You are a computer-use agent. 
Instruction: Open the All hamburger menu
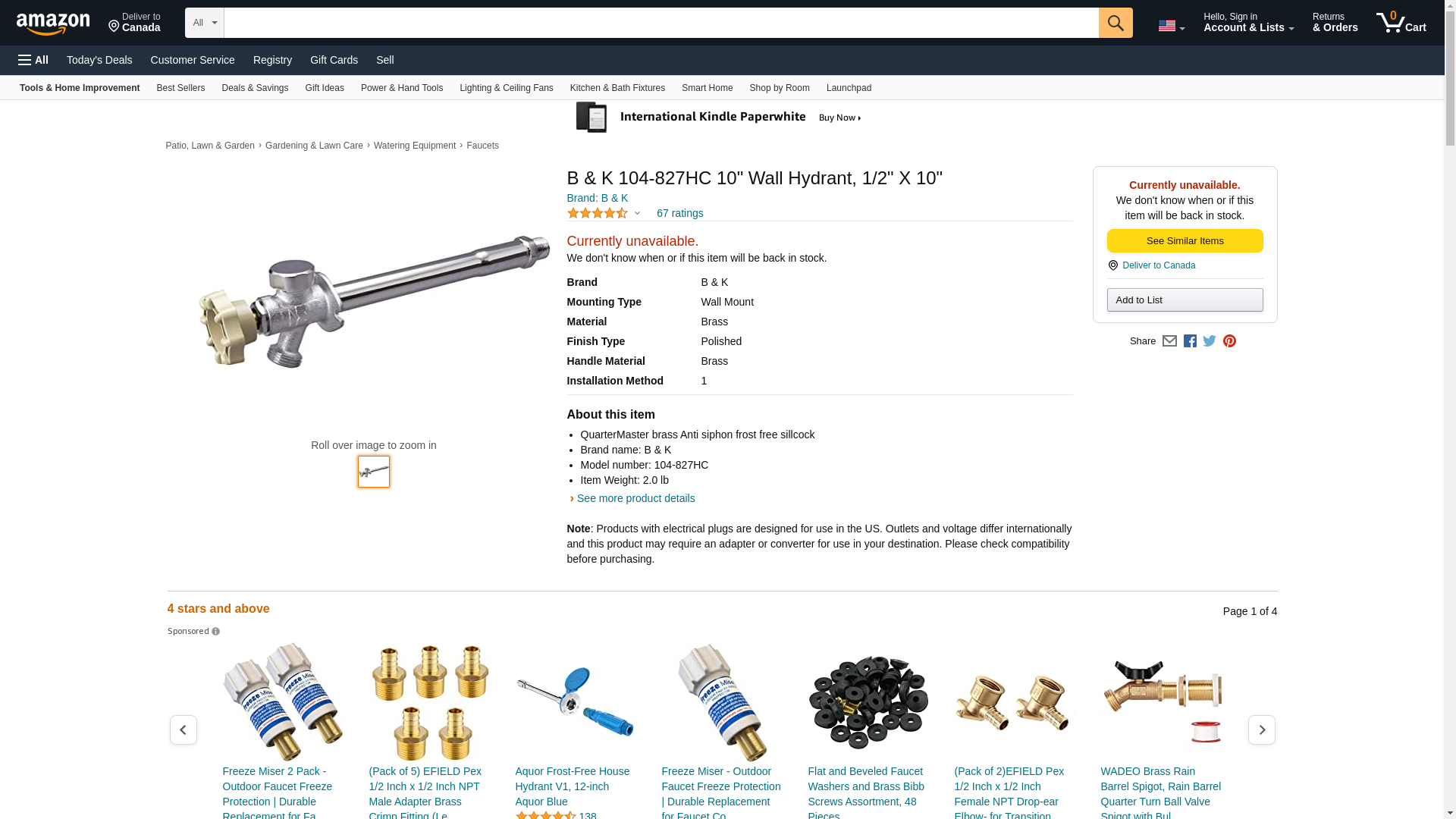pyautogui.click(x=33, y=60)
